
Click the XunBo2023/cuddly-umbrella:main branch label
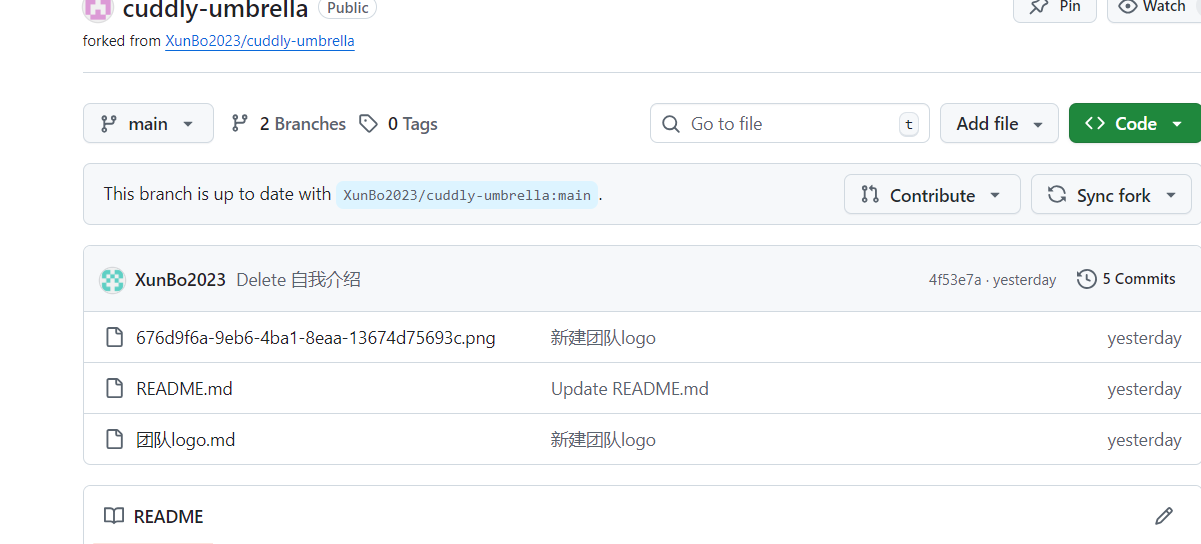[x=467, y=195]
